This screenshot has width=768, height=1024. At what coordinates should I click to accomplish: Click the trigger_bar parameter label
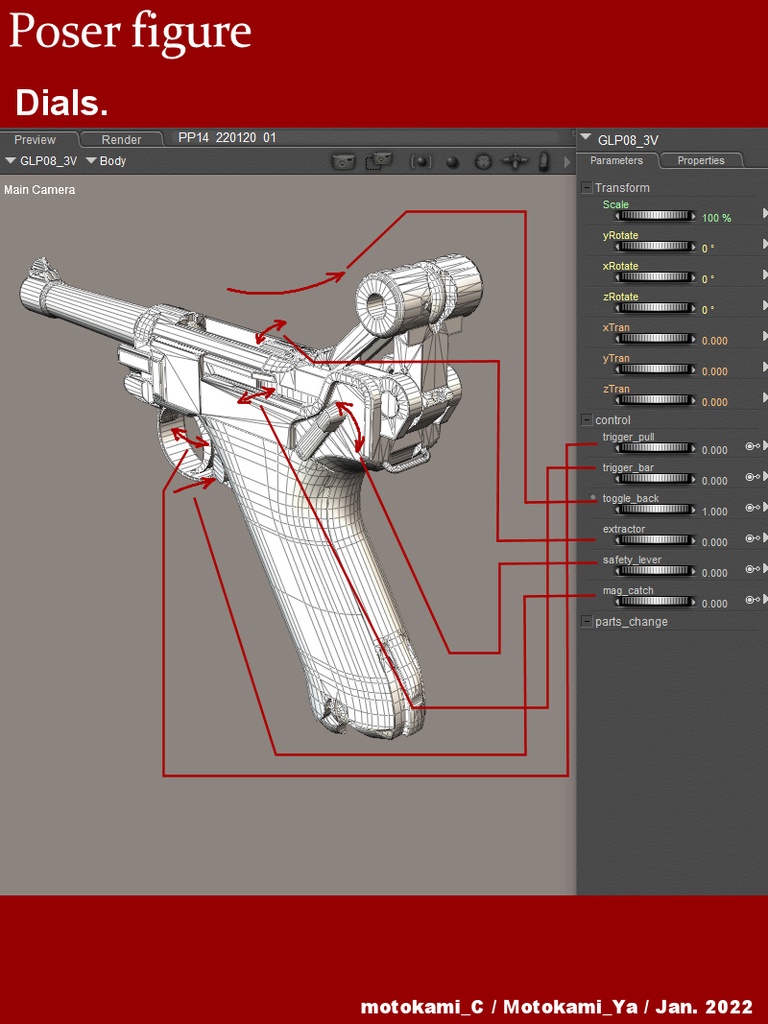click(628, 468)
